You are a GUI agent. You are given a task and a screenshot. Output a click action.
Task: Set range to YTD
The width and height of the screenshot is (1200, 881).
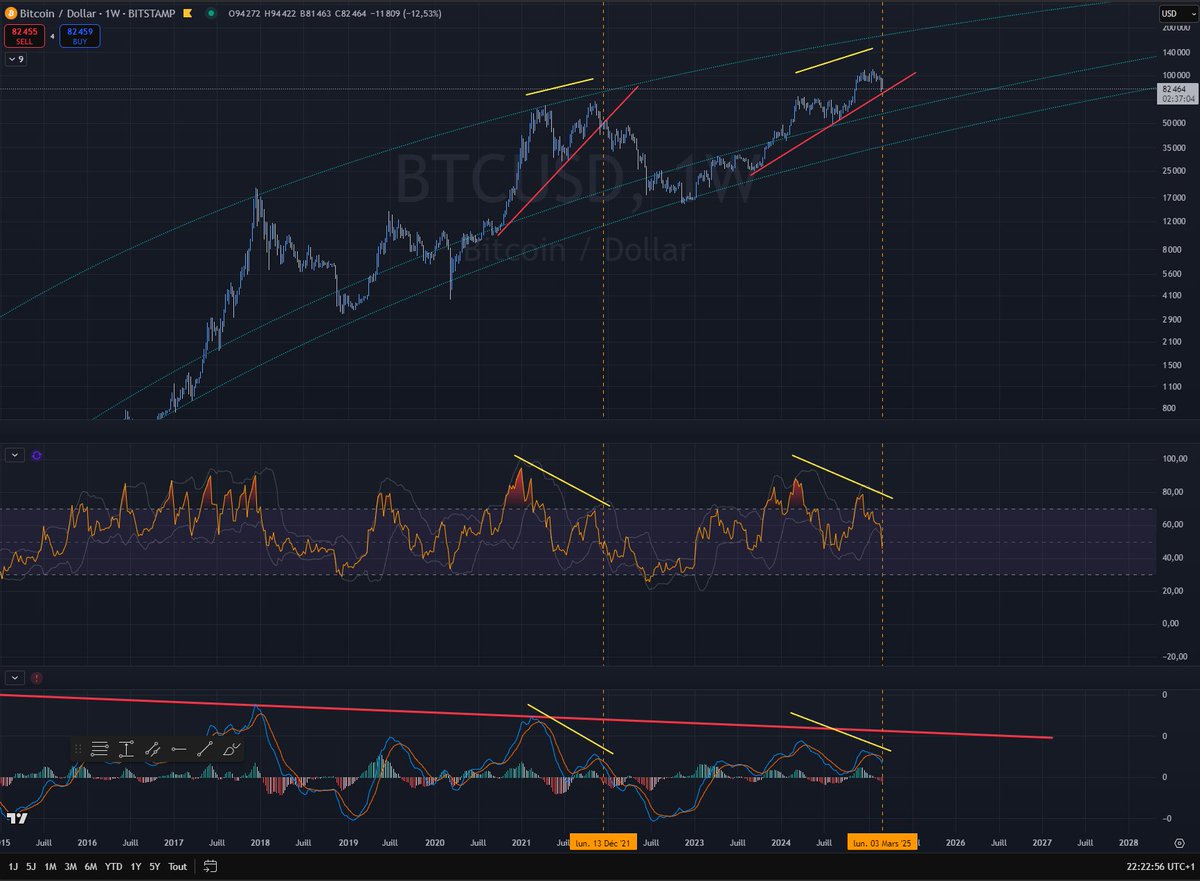pyautogui.click(x=113, y=866)
